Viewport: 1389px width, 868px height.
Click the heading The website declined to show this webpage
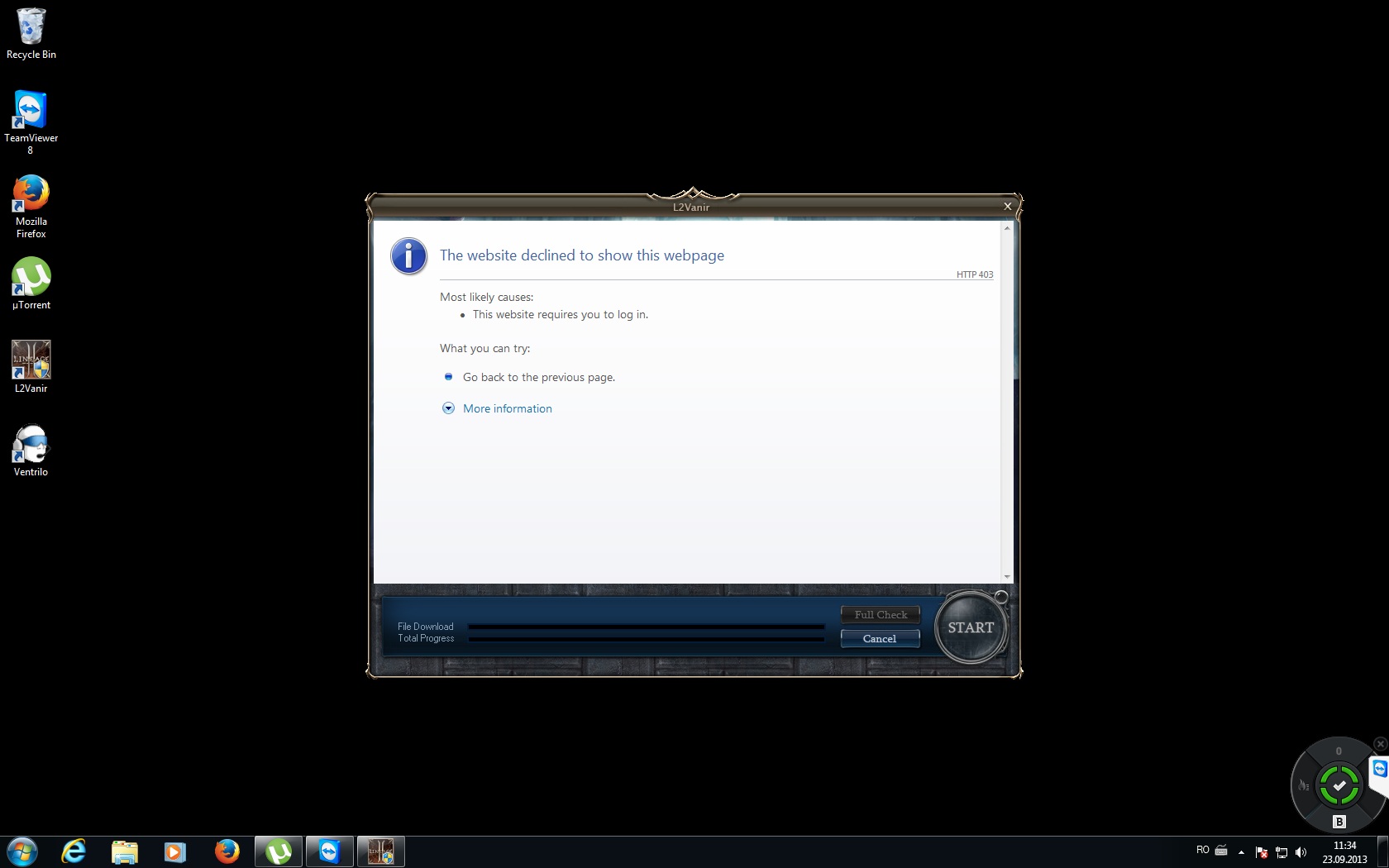pyautogui.click(x=581, y=255)
